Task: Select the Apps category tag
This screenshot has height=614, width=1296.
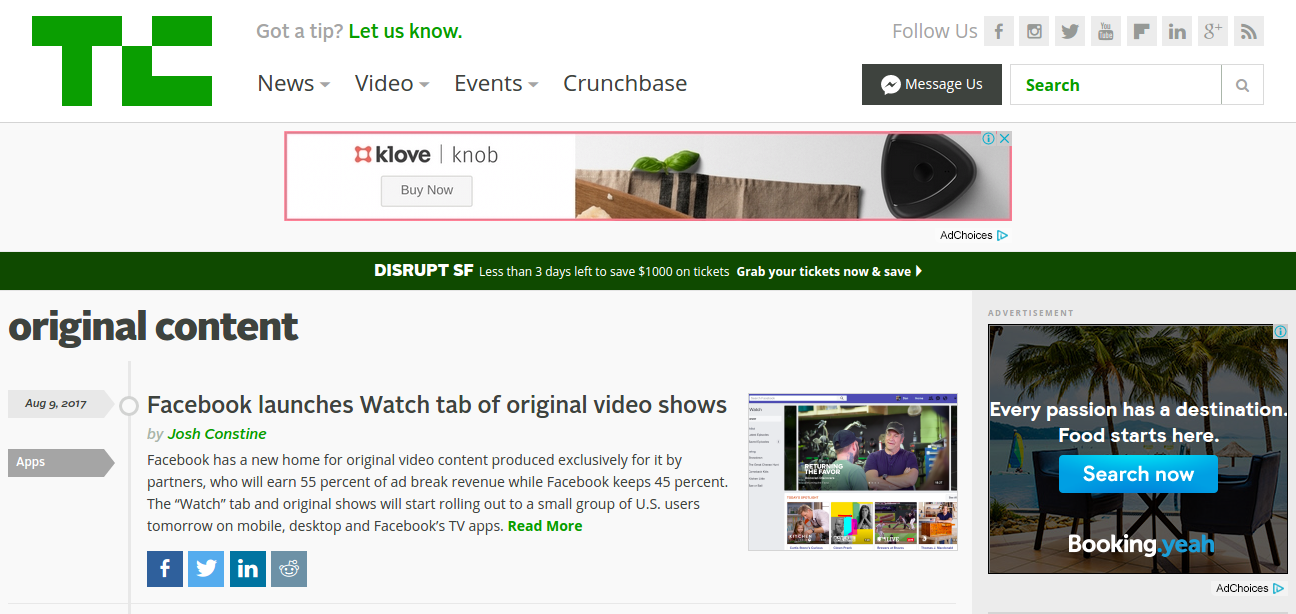Action: pyautogui.click(x=61, y=463)
